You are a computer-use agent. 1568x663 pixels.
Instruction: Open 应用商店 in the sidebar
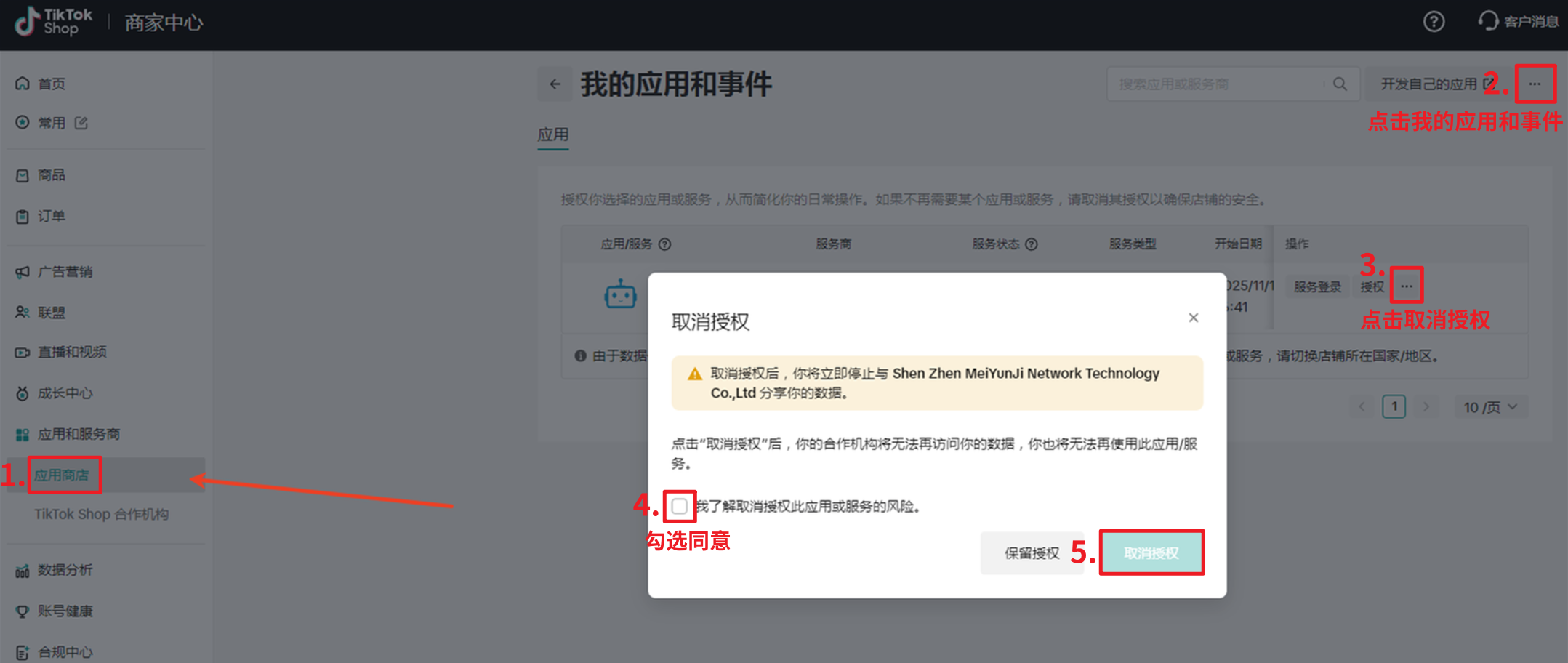[62, 475]
